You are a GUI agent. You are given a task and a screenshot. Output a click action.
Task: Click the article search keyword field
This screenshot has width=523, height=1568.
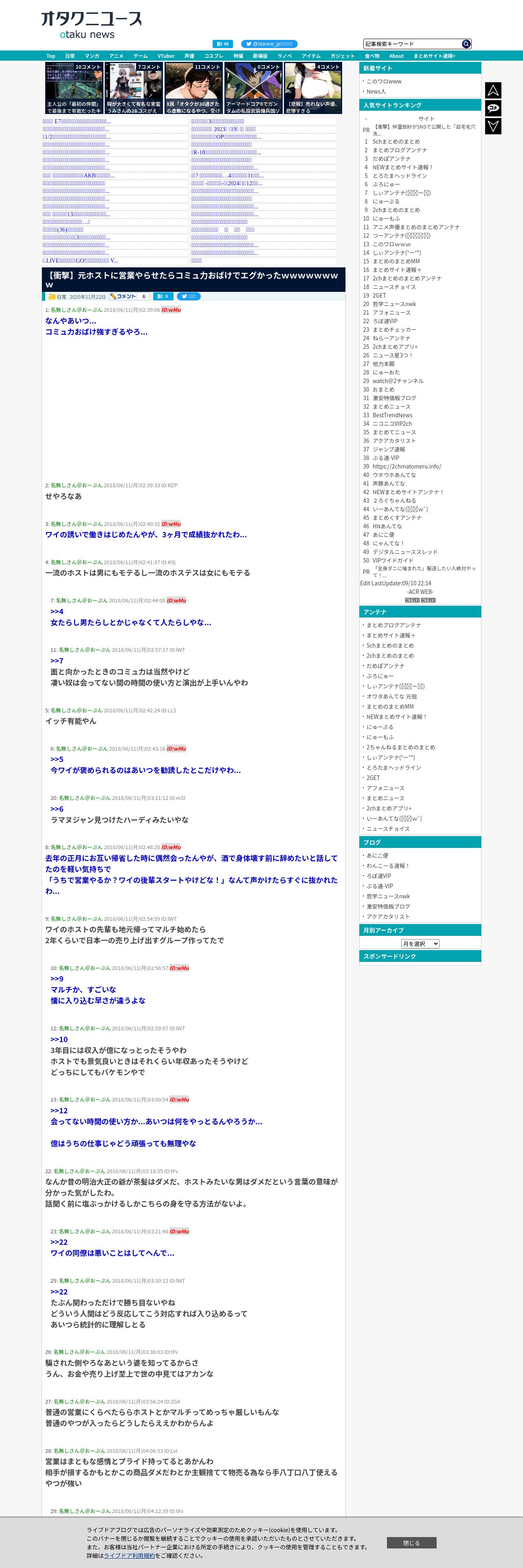pyautogui.click(x=412, y=44)
